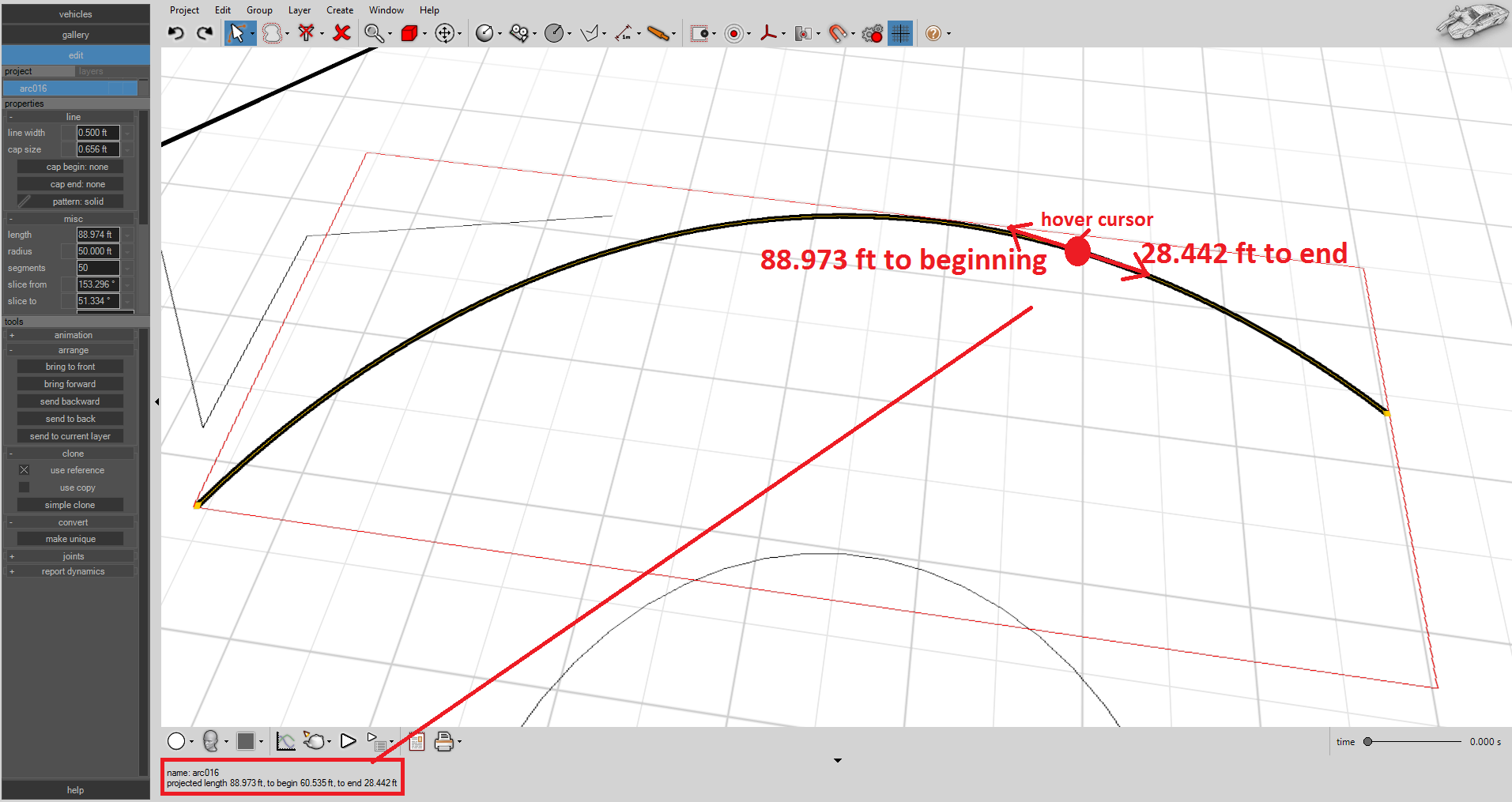Click the question mark help icon
This screenshot has width=1512, height=802.
coord(933,33)
